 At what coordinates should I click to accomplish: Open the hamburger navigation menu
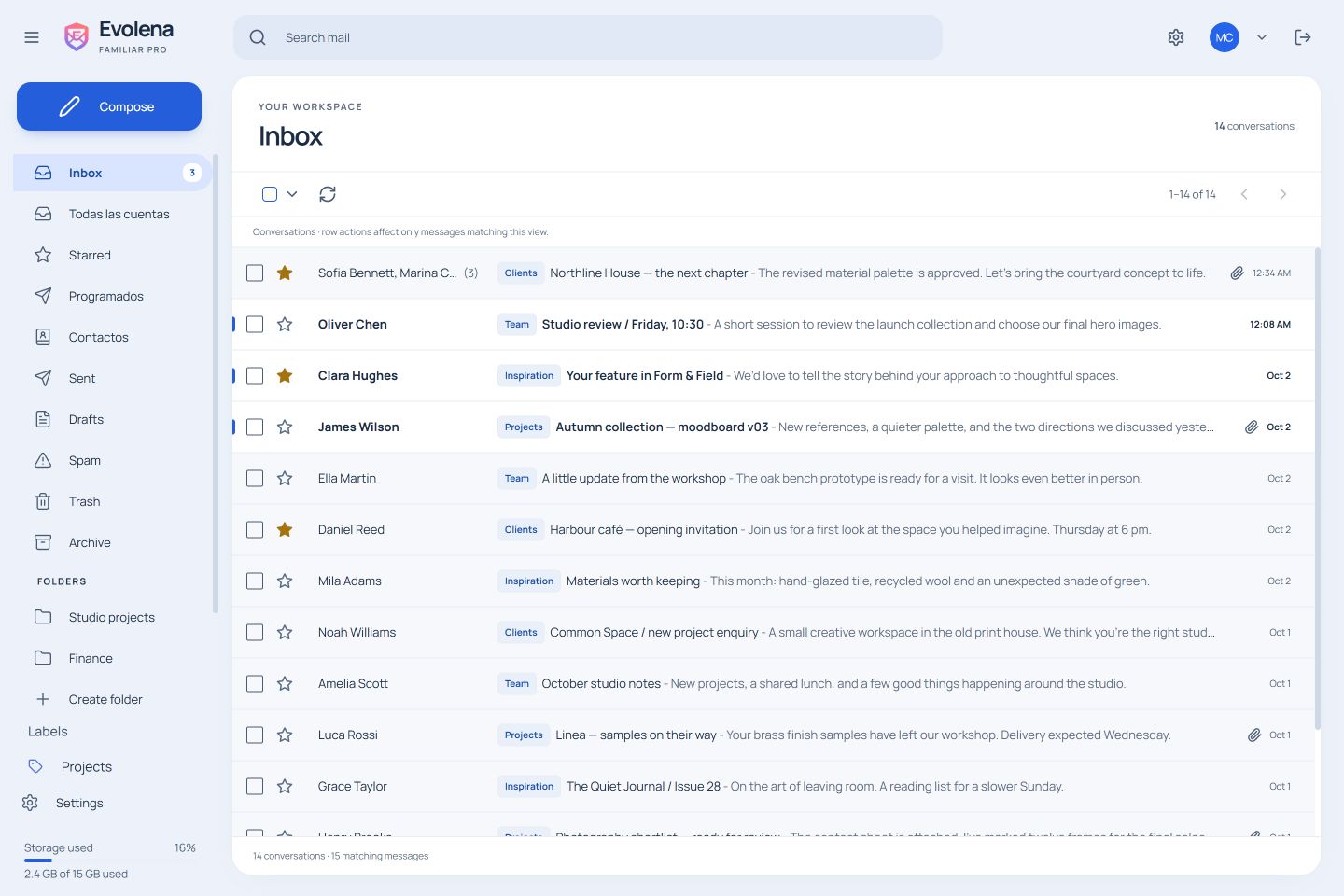32,37
